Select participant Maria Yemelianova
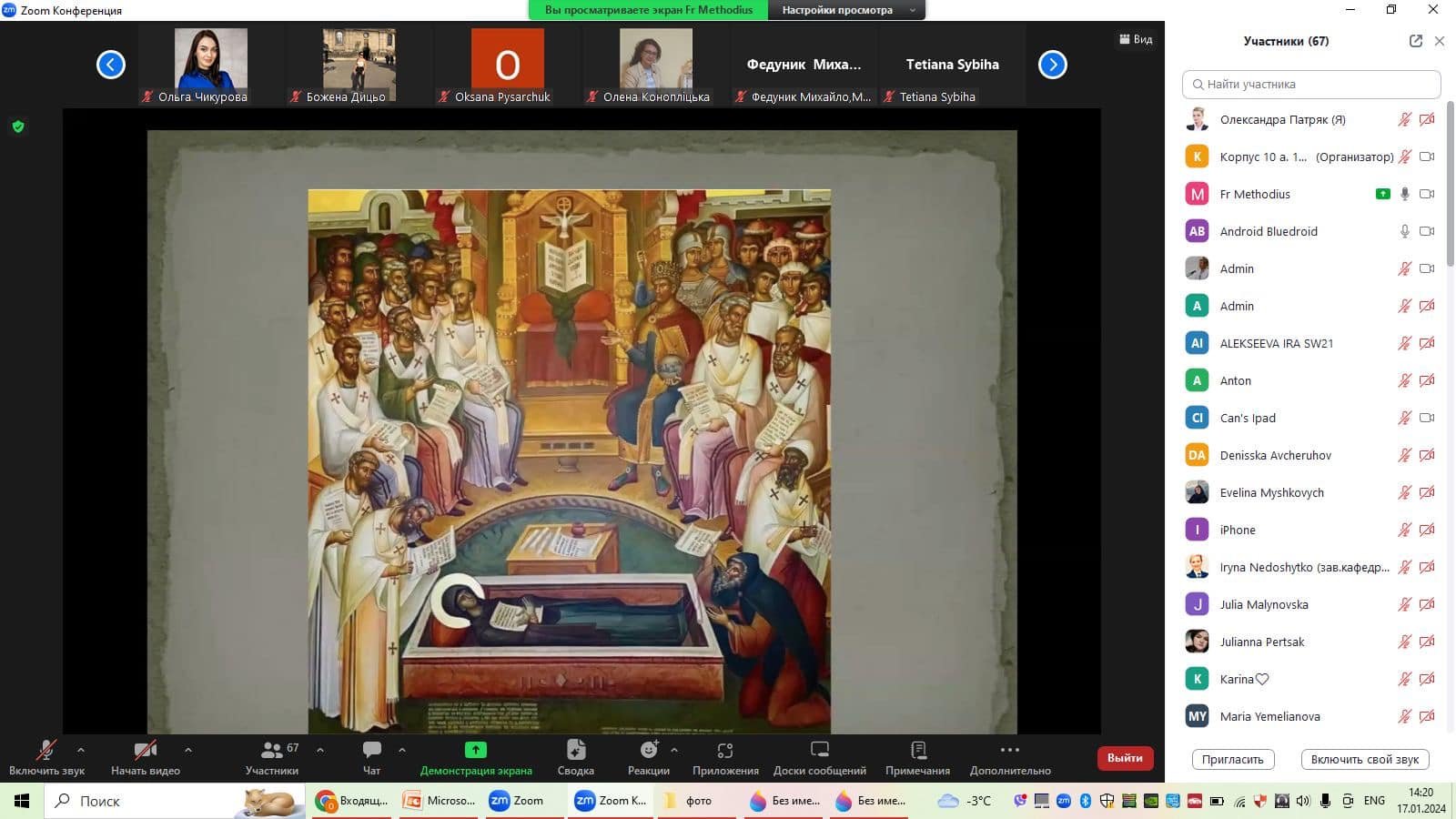This screenshot has width=1456, height=819. point(1311,716)
